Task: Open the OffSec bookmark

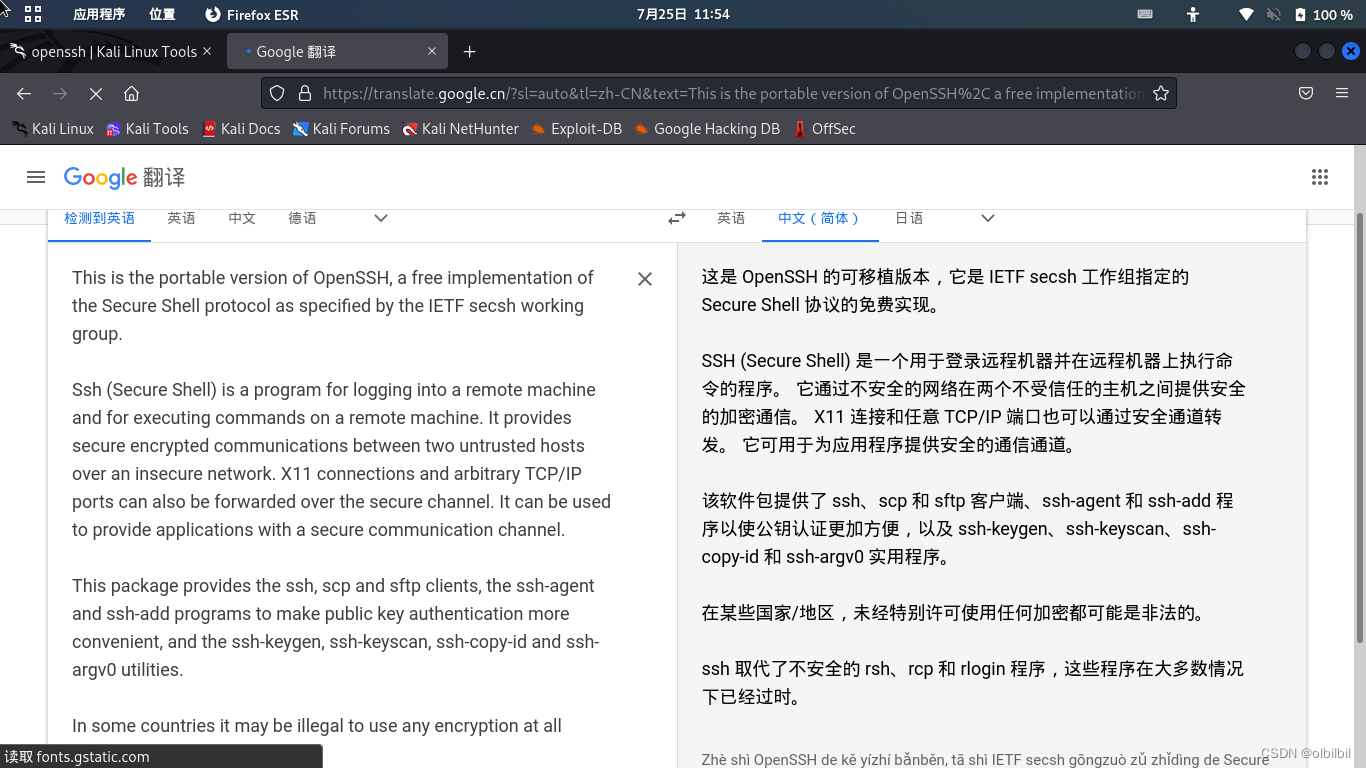Action: (824, 128)
